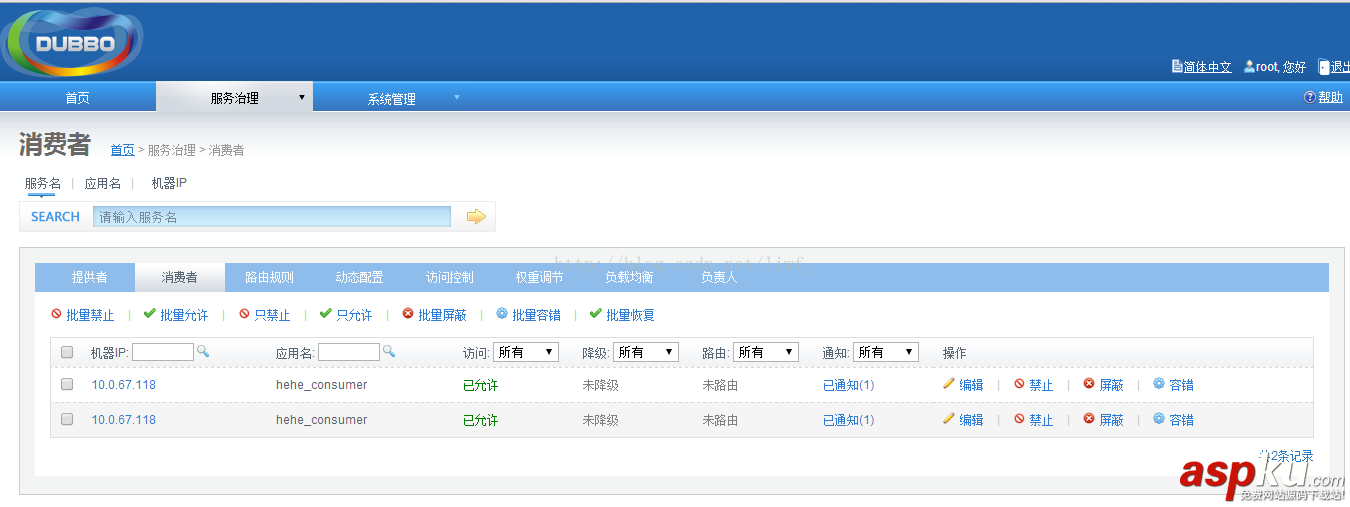Select the 服务名 search type
This screenshot has height=507, width=1350.
(43, 183)
